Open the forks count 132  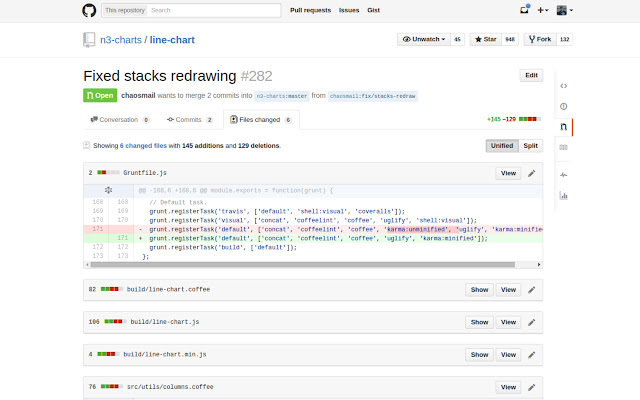(x=564, y=40)
